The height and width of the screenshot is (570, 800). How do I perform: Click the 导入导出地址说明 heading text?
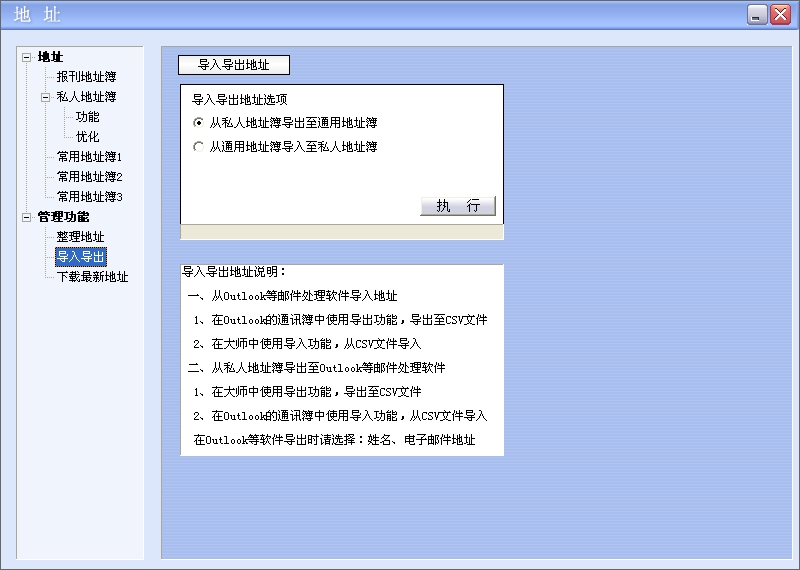[234, 272]
